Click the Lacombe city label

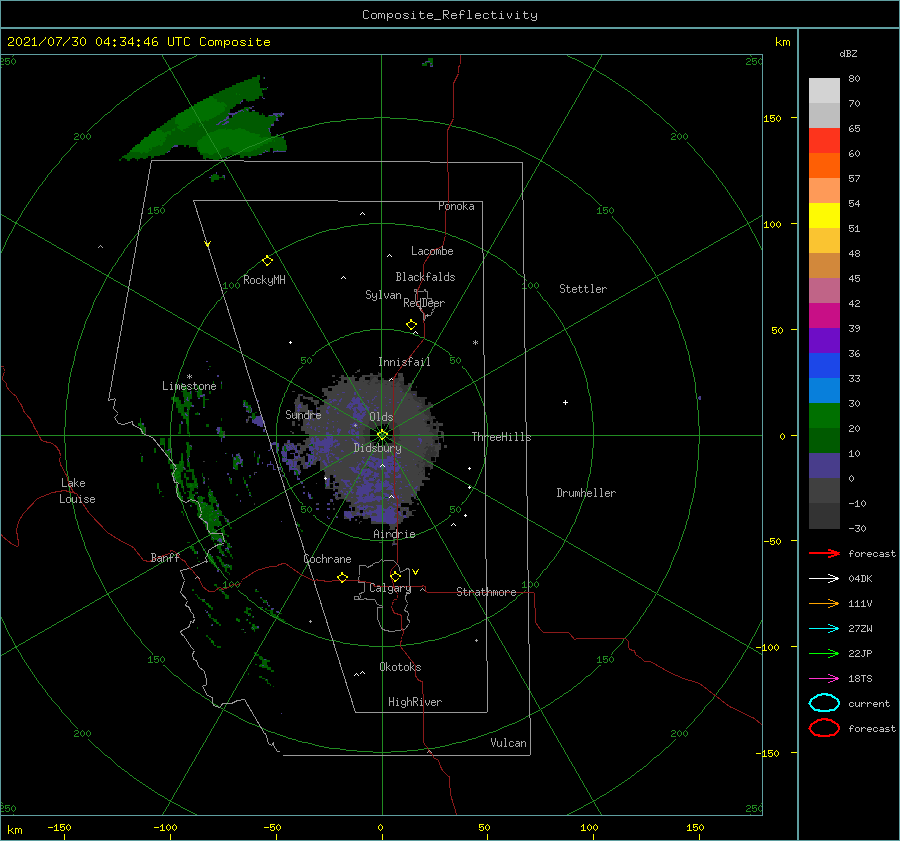coord(432,251)
